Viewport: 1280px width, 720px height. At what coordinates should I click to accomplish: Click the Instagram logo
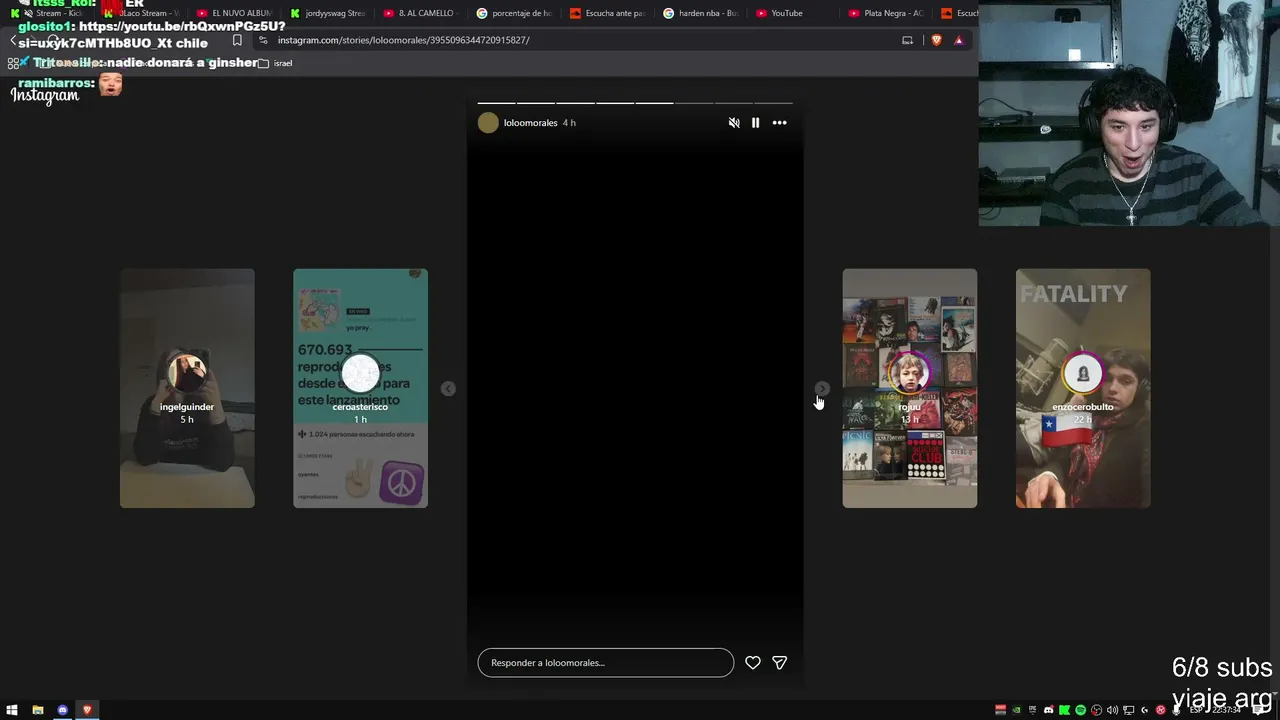click(x=45, y=96)
